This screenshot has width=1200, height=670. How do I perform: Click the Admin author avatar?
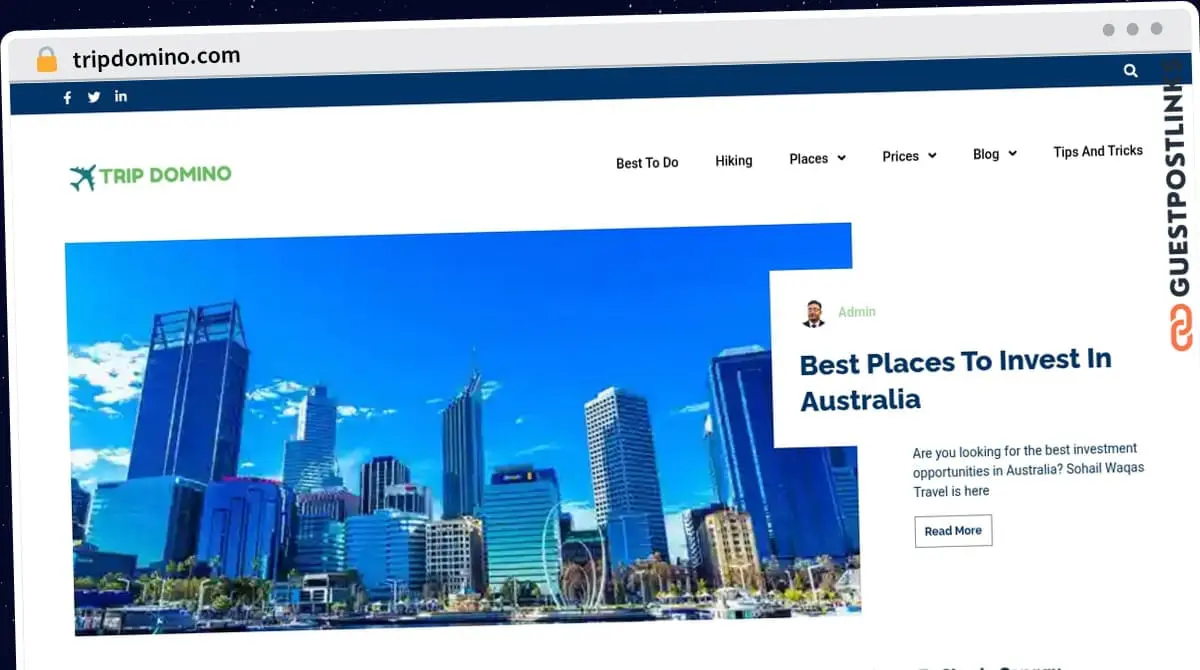tap(814, 314)
